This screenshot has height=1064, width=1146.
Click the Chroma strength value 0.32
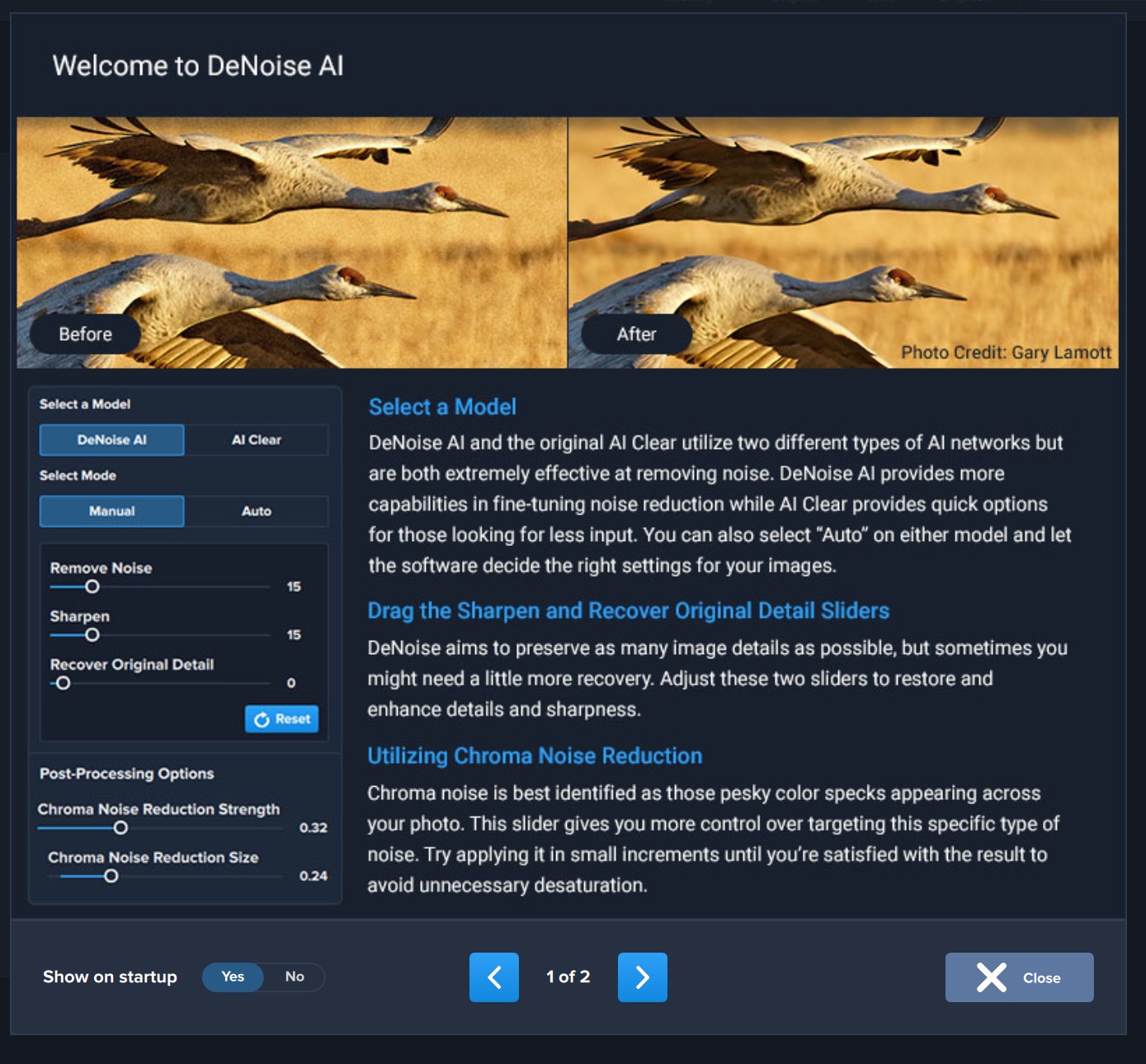point(314,827)
